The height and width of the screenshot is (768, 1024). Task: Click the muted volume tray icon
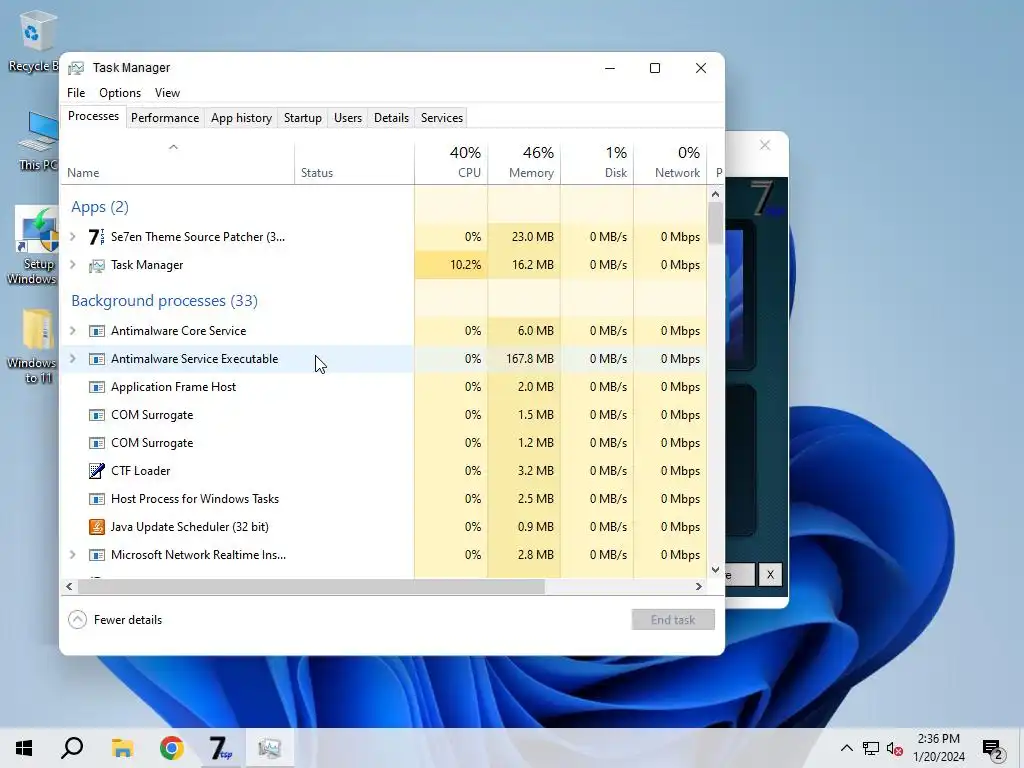[895, 748]
